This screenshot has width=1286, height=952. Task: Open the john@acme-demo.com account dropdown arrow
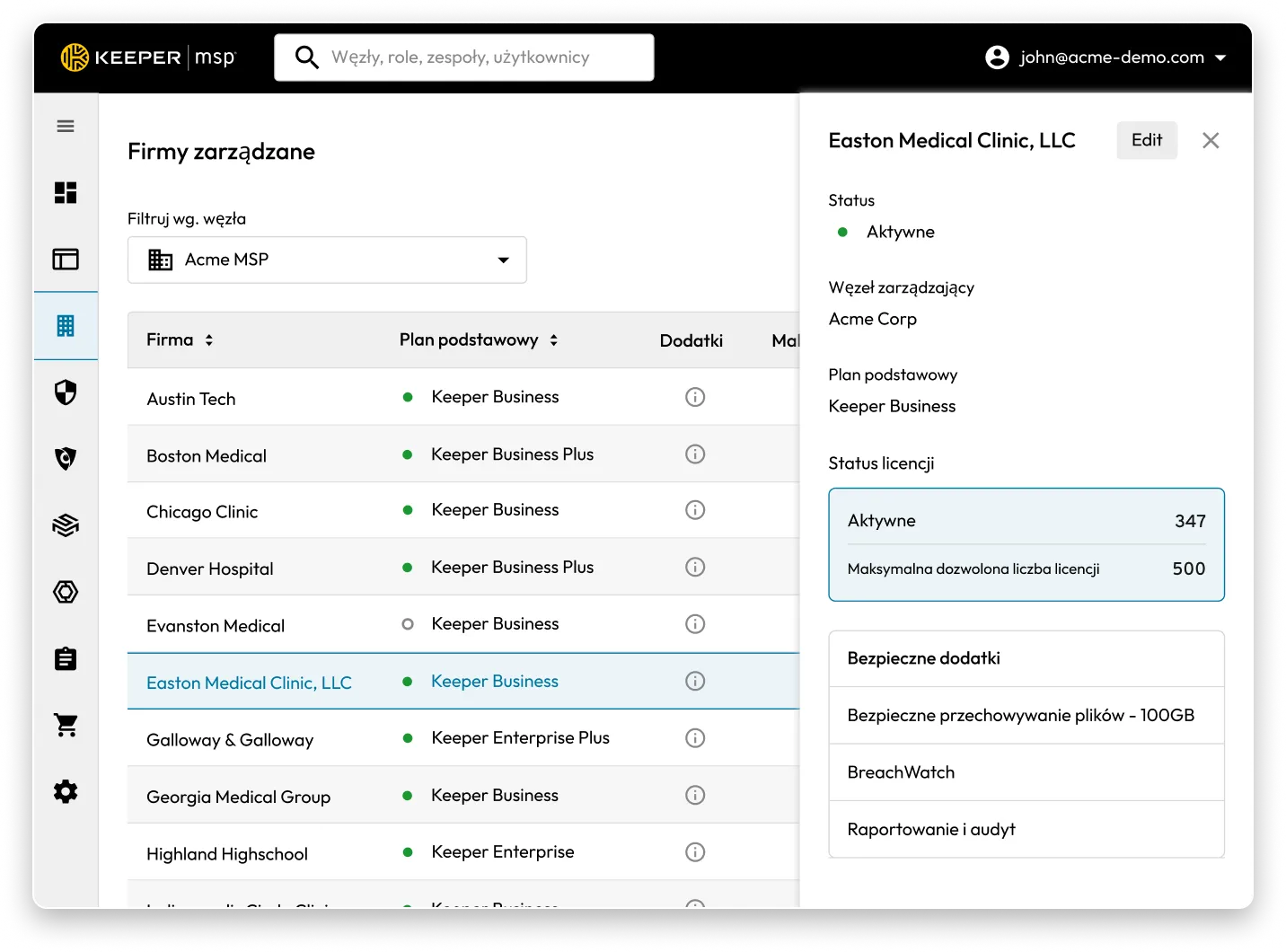click(1220, 58)
